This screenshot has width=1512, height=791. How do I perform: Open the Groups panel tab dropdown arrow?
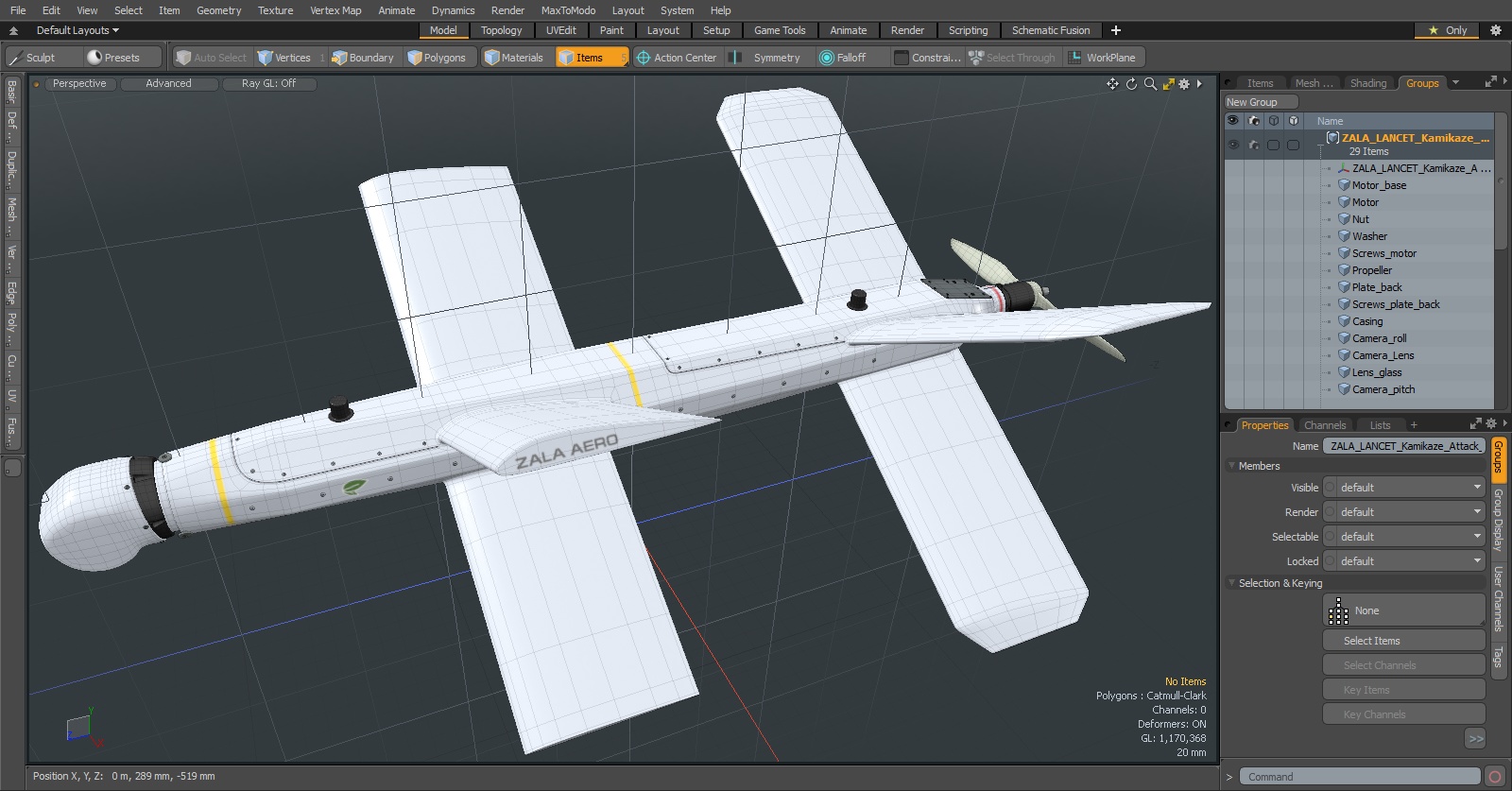coord(1455,83)
